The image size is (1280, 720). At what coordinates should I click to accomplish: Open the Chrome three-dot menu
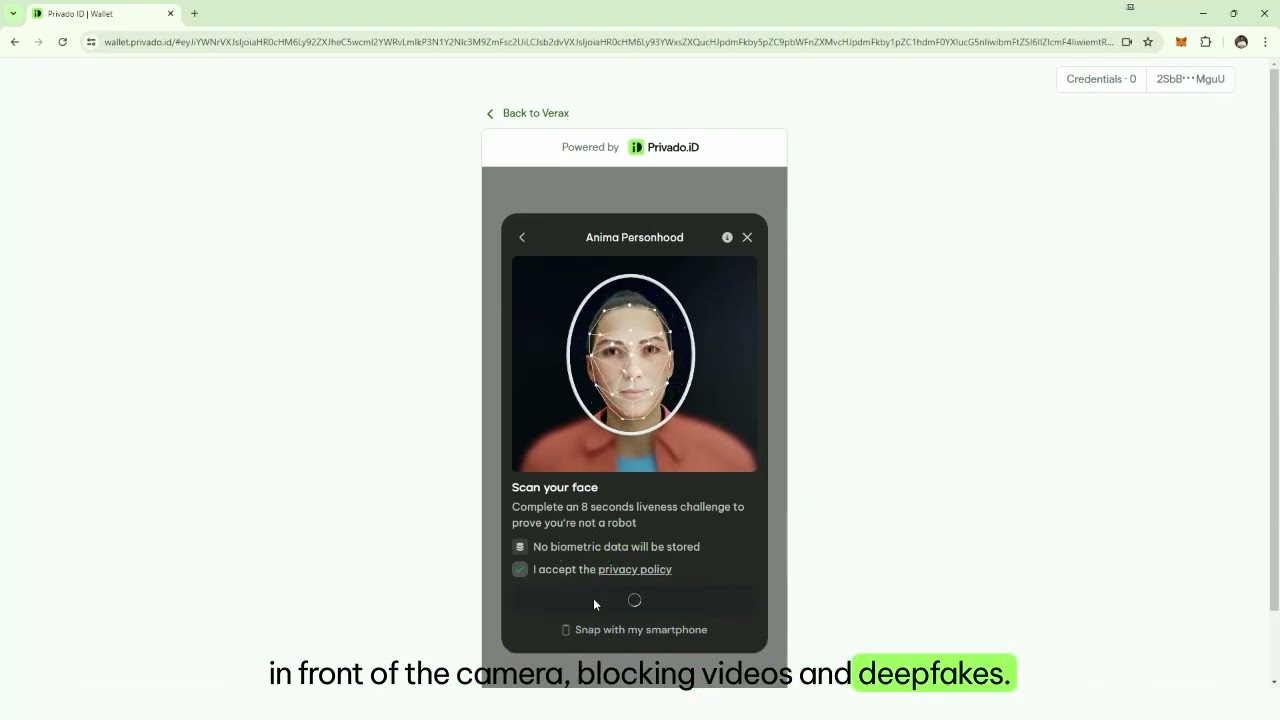tap(1266, 42)
